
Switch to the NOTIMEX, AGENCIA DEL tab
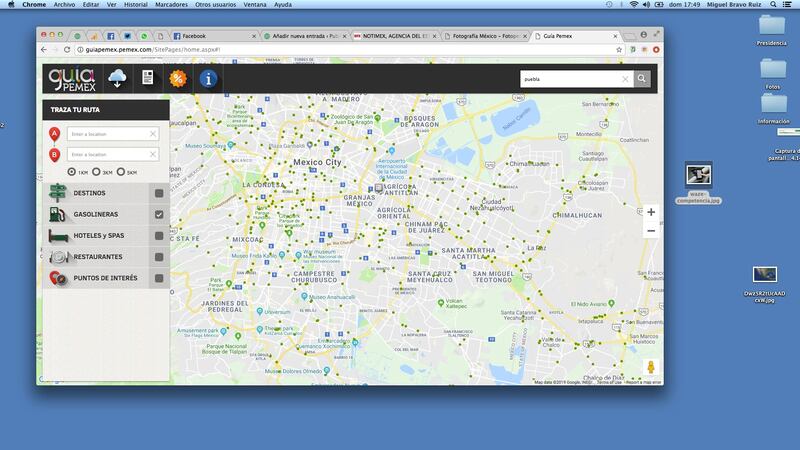[x=395, y=36]
